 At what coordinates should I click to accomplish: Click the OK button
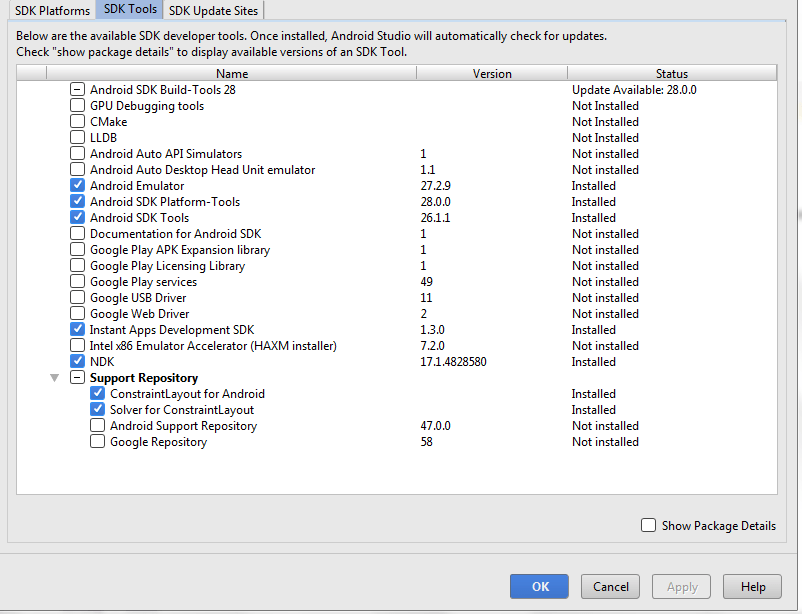(539, 587)
